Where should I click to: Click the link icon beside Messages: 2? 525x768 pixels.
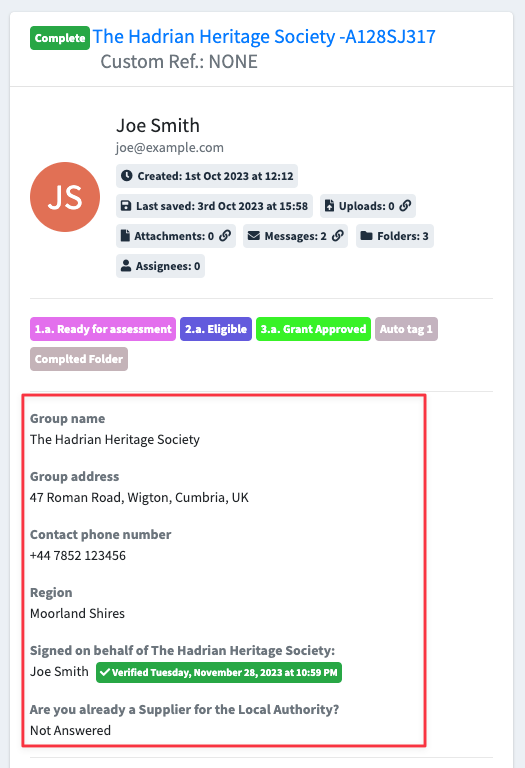point(337,236)
